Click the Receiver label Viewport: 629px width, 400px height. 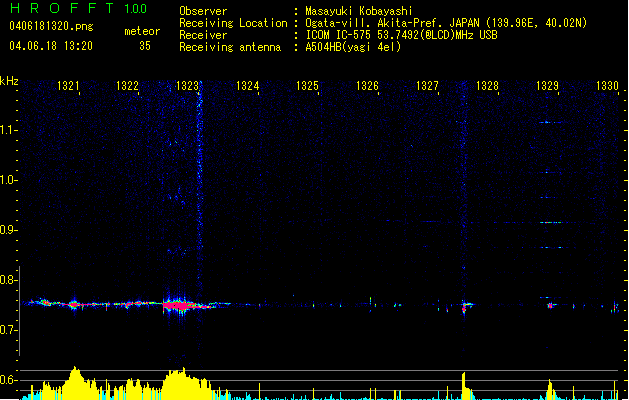(203, 35)
